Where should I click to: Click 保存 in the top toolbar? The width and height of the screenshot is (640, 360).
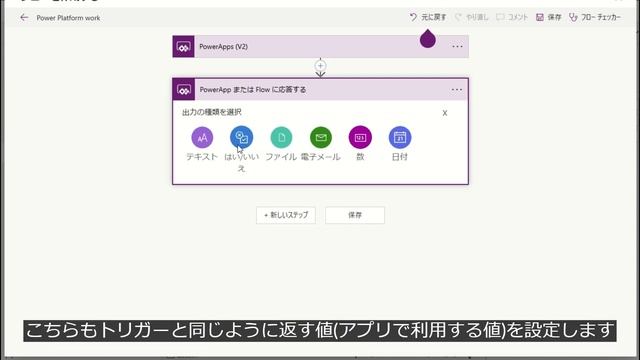(549, 17)
